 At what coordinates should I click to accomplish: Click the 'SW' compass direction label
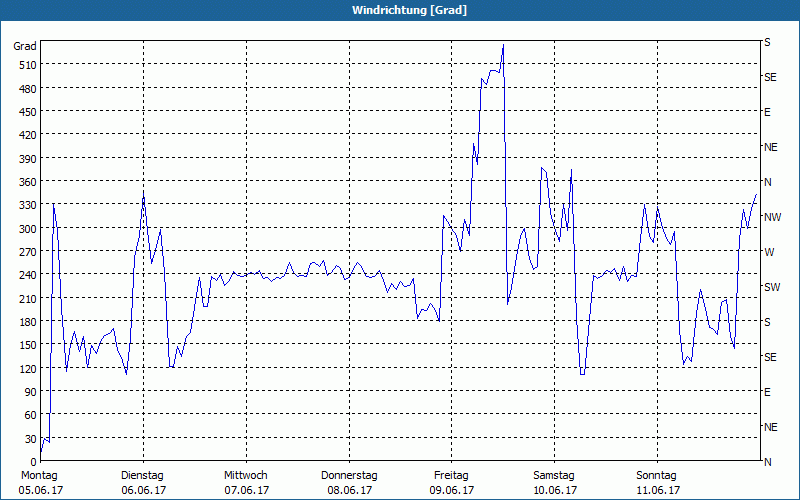(772, 287)
